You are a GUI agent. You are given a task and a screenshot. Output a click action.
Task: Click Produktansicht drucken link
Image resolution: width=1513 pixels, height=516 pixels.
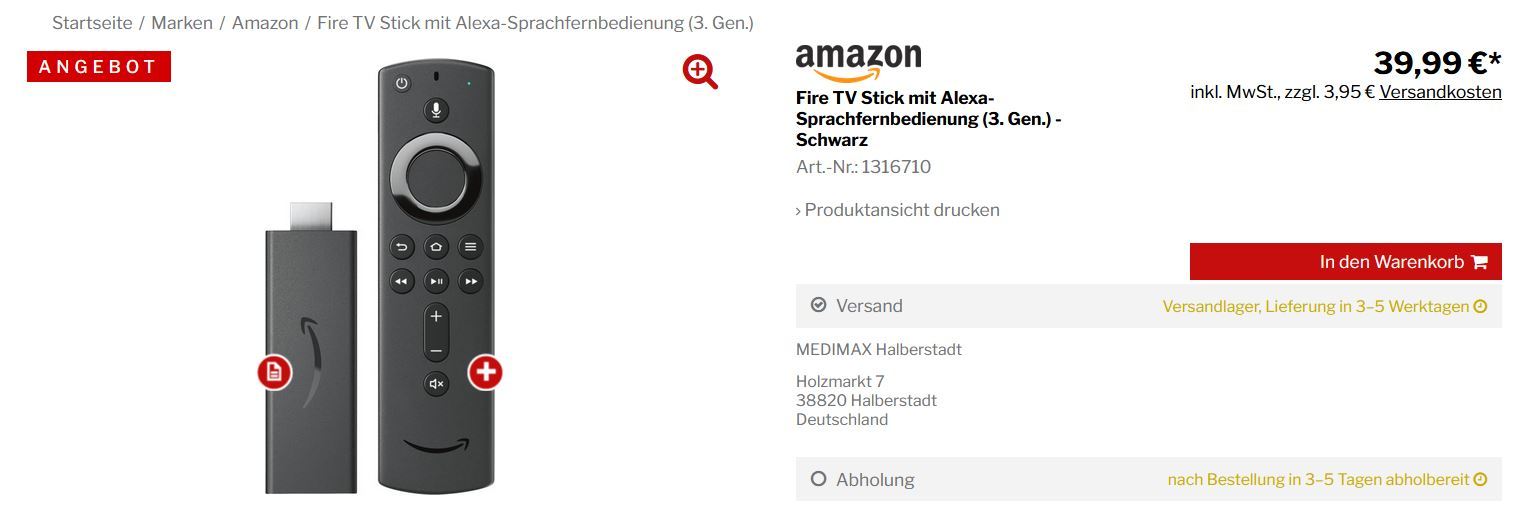(x=900, y=210)
